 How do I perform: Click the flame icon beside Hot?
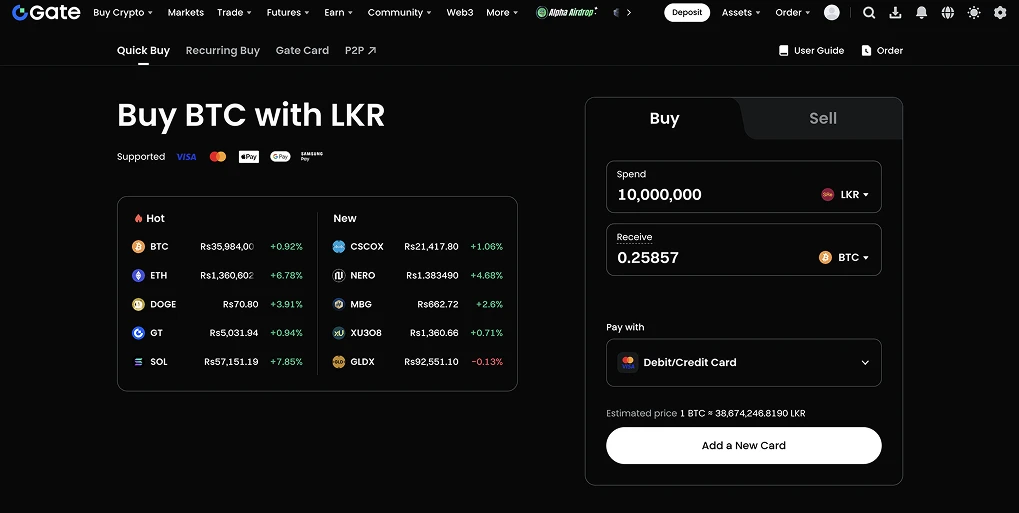(138, 218)
